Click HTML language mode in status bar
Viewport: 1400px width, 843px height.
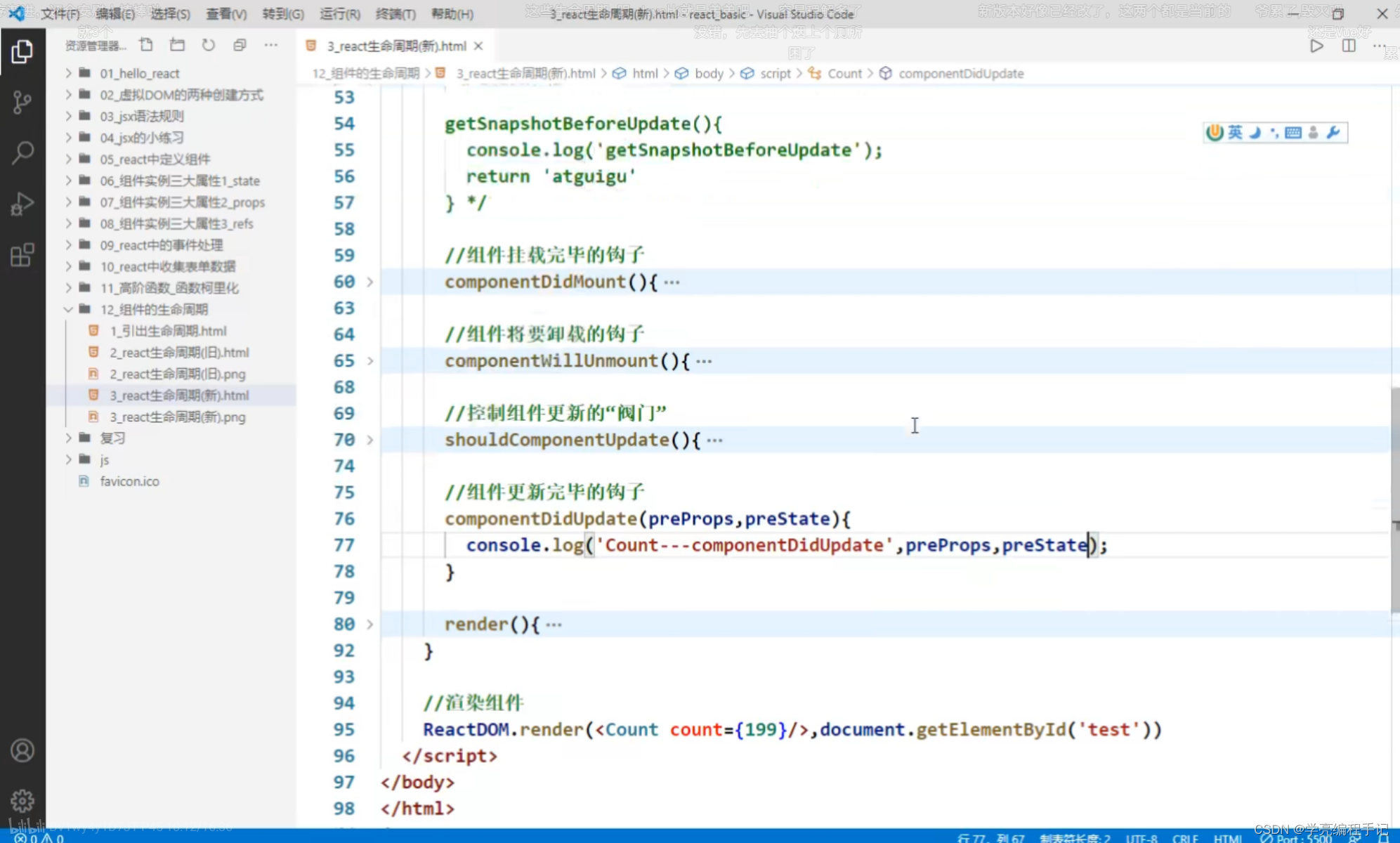(x=1228, y=838)
